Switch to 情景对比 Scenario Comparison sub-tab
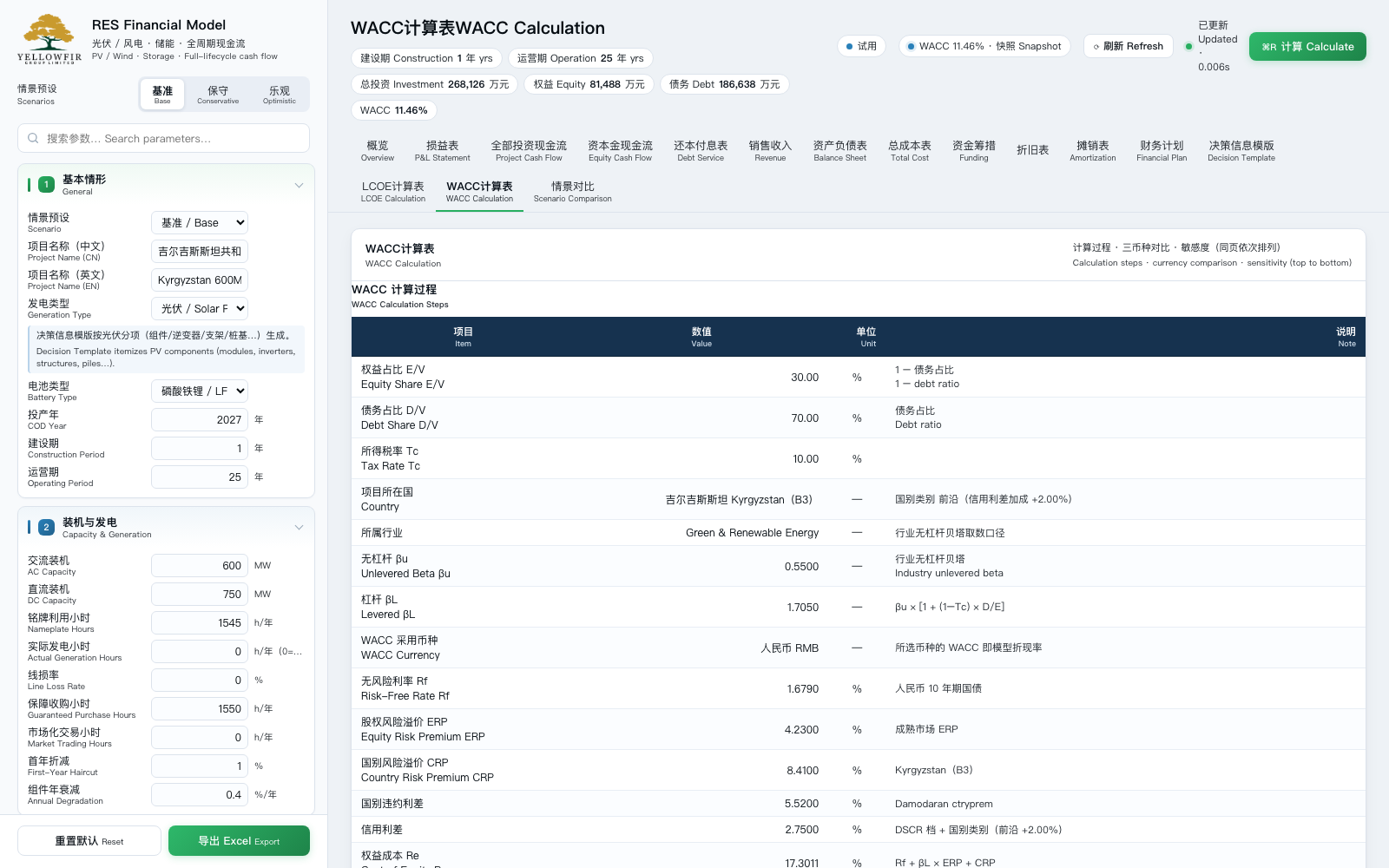The image size is (1389, 868). coord(573,192)
